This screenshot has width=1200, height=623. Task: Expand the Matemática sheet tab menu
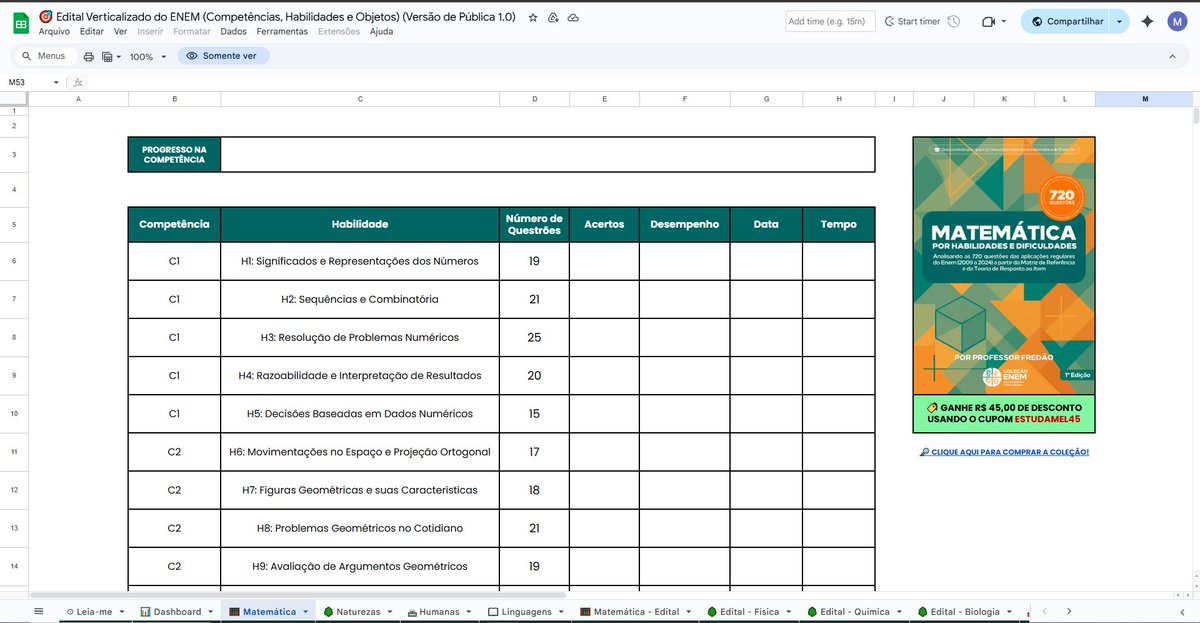pyautogui.click(x=306, y=611)
